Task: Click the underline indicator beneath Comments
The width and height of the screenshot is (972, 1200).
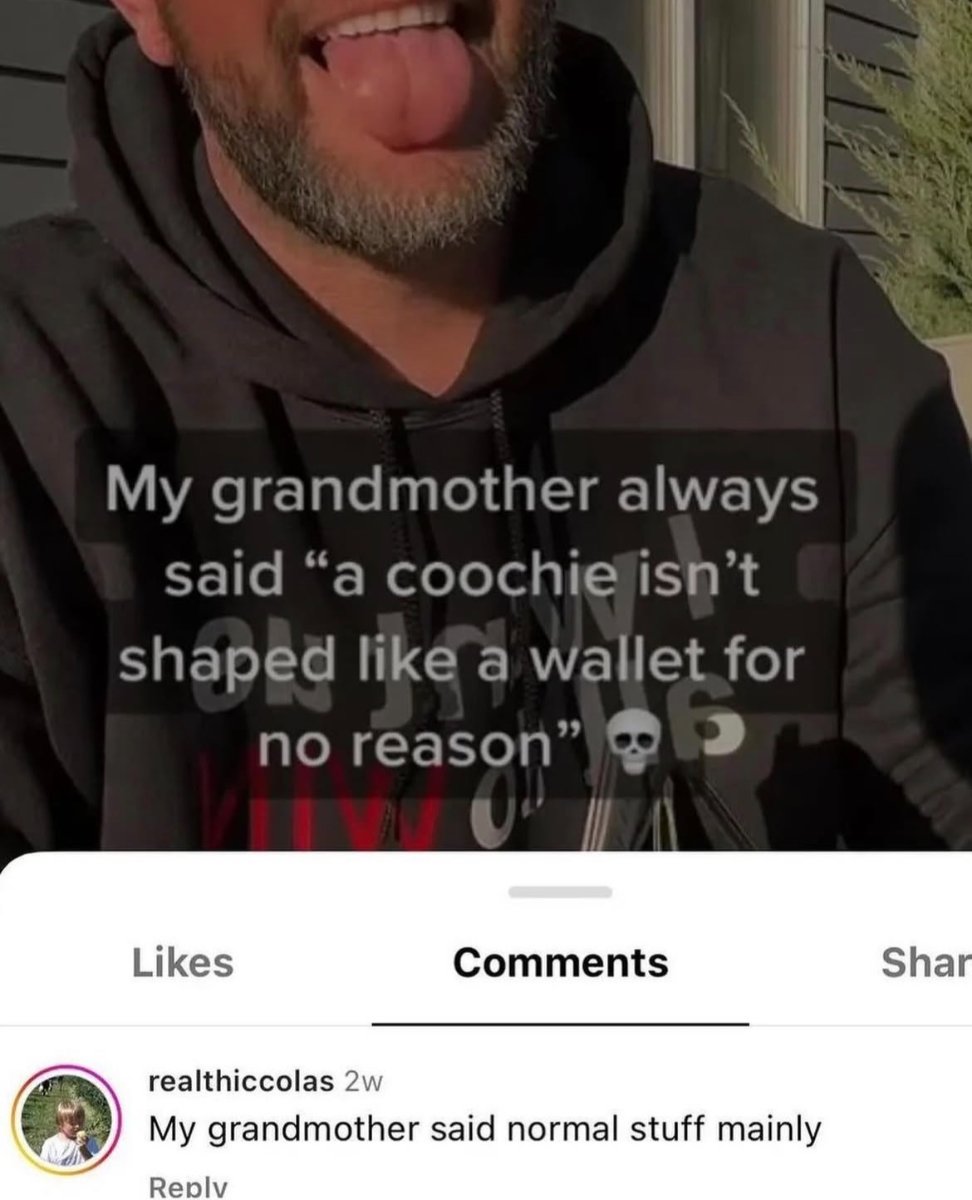Action: 560,1024
